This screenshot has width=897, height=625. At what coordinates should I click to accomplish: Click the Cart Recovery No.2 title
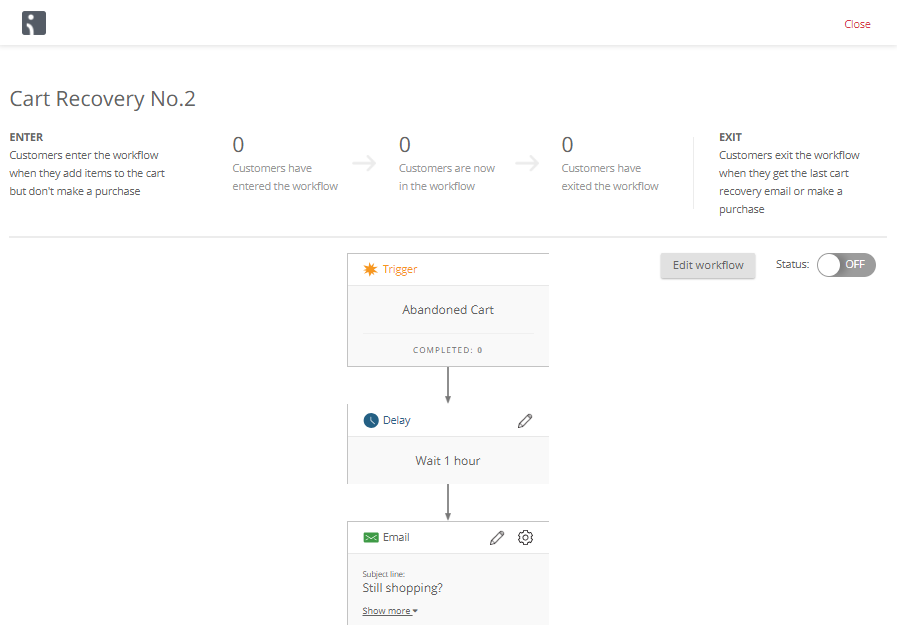(x=103, y=99)
